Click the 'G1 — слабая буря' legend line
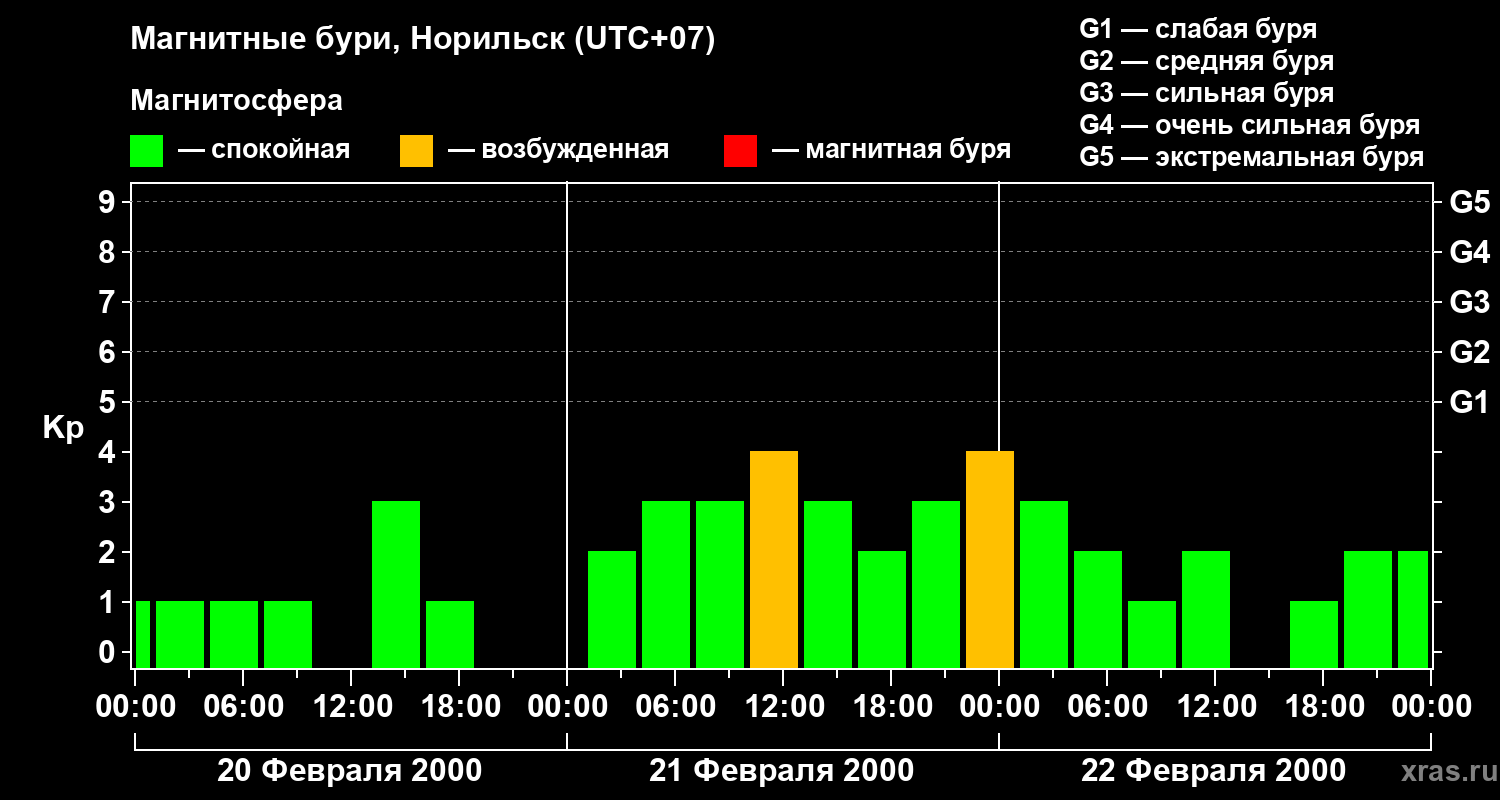1500x800 pixels. pyautogui.click(x=1198, y=28)
